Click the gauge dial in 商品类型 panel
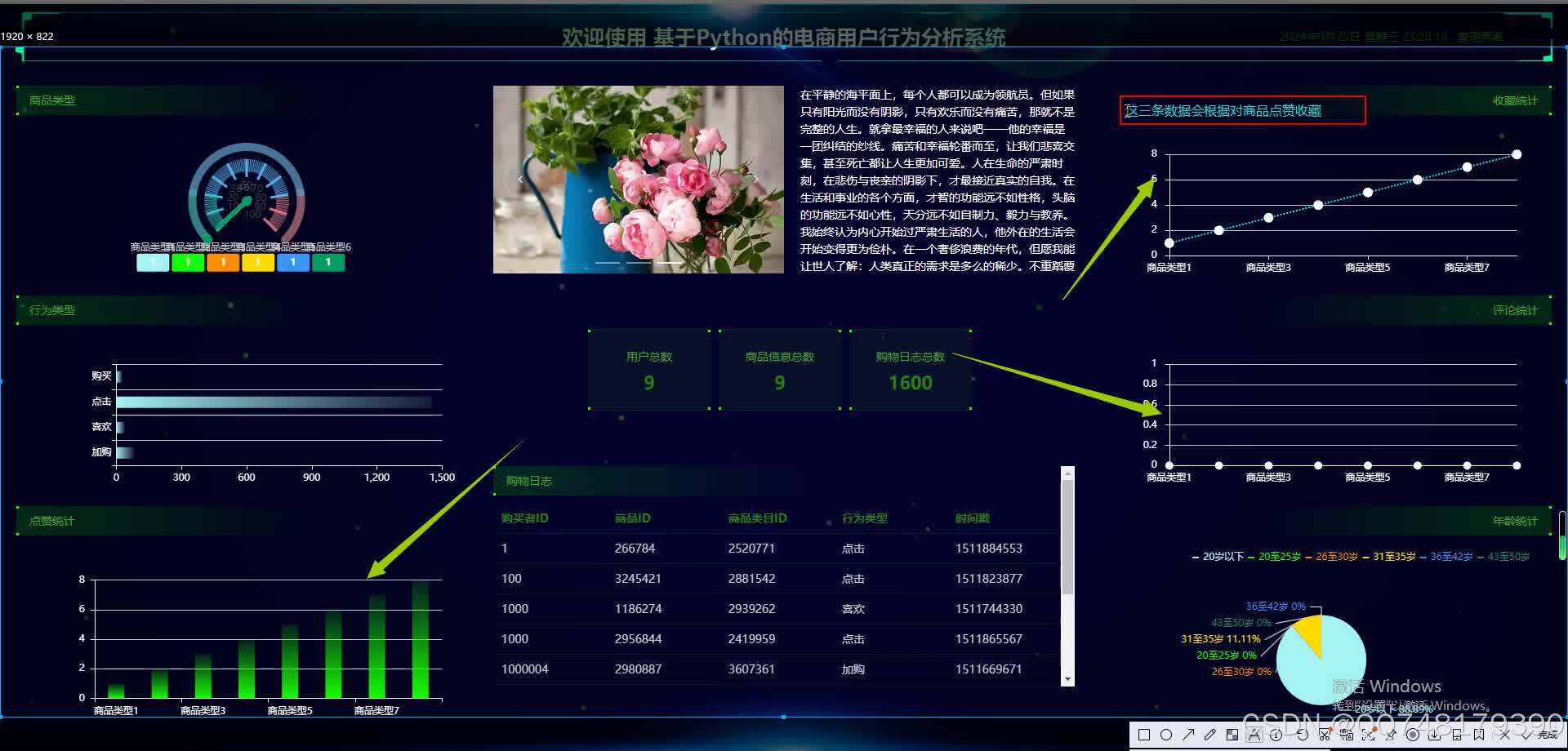Viewport: 1568px width, 751px height. click(x=247, y=196)
